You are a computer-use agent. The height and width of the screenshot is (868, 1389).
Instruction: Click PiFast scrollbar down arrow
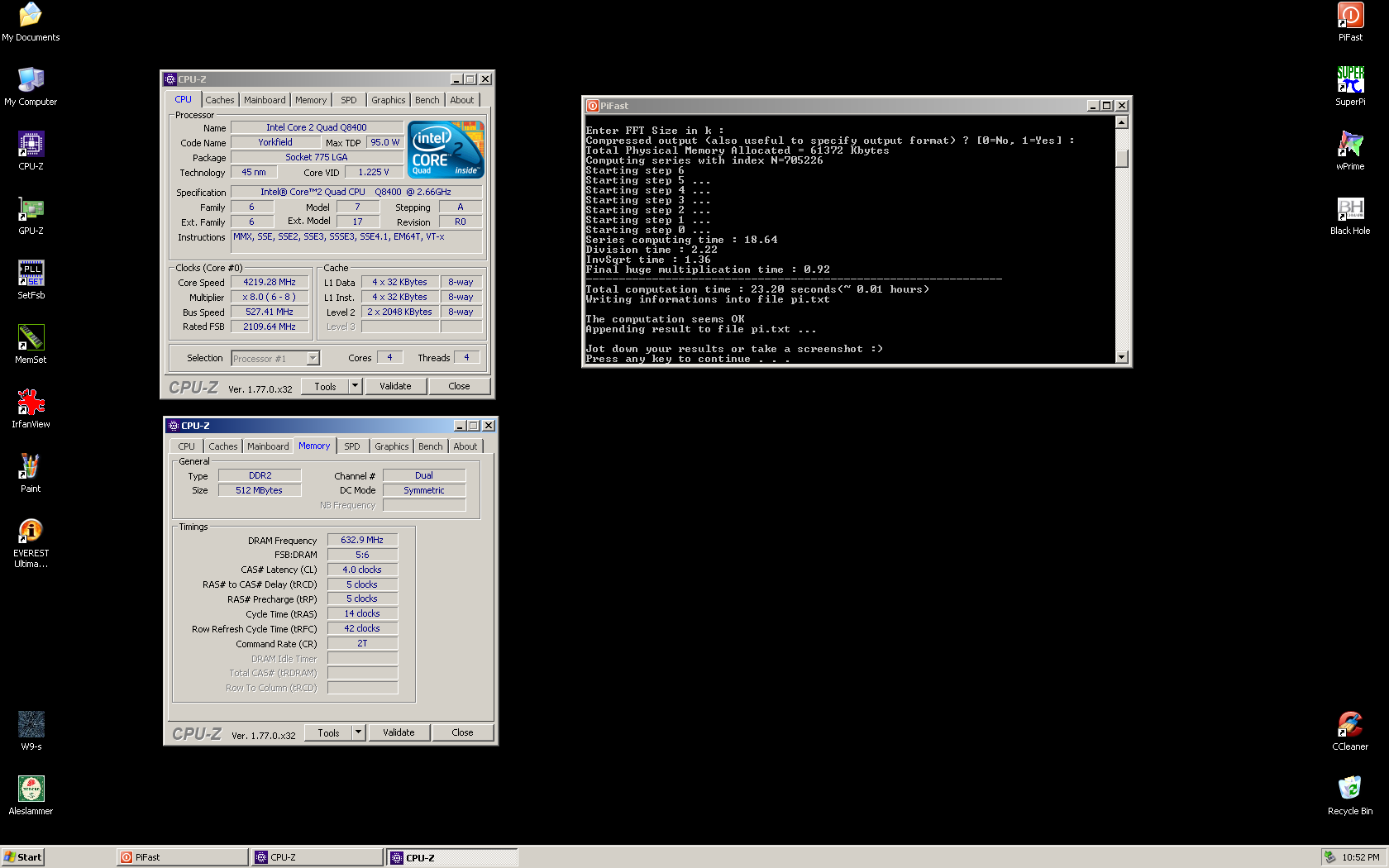point(1122,357)
